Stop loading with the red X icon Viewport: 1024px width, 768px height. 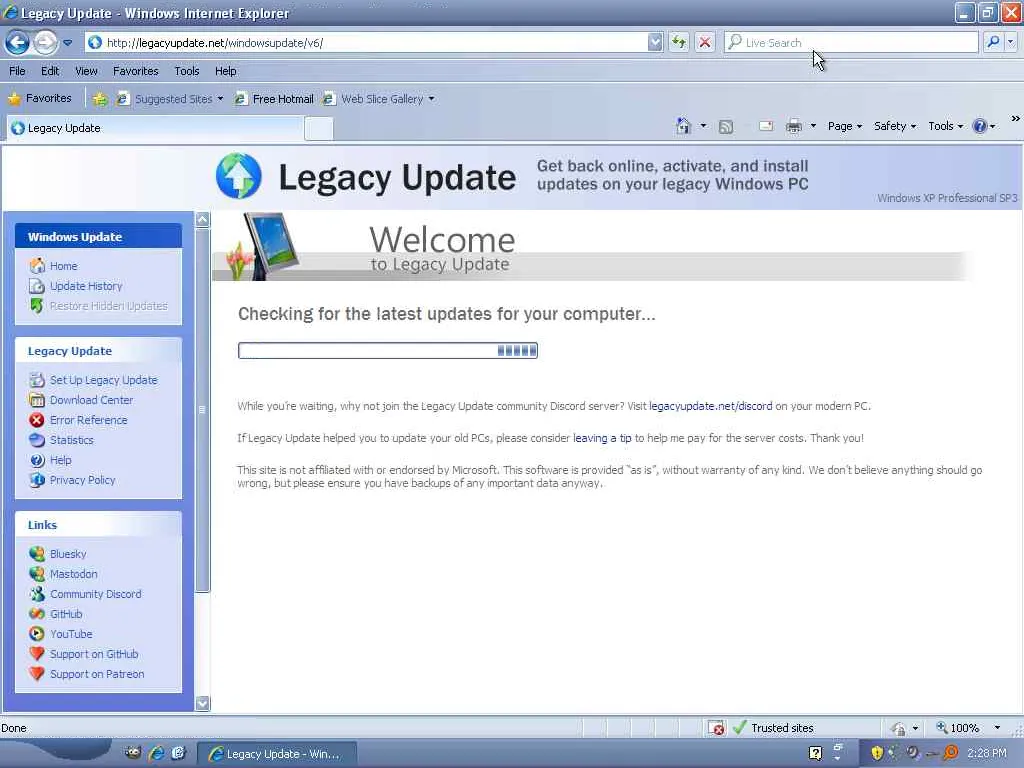[x=705, y=42]
